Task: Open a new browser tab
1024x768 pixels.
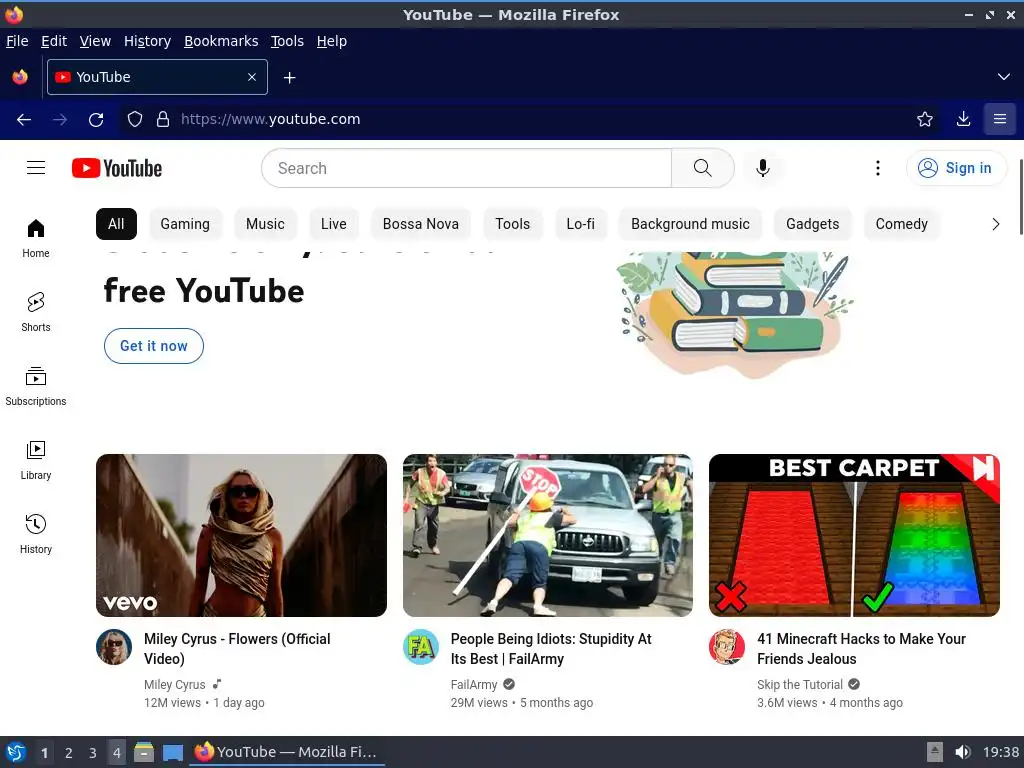Action: pos(289,78)
